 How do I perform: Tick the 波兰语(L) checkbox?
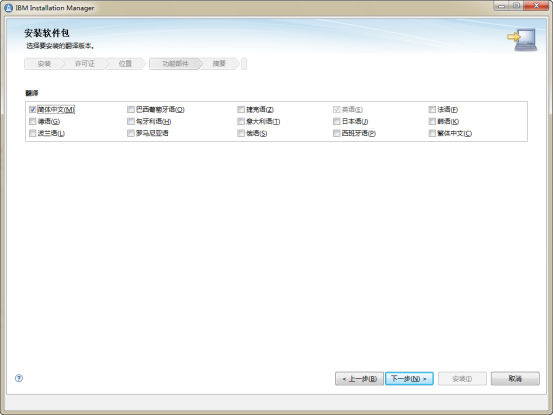click(32, 133)
